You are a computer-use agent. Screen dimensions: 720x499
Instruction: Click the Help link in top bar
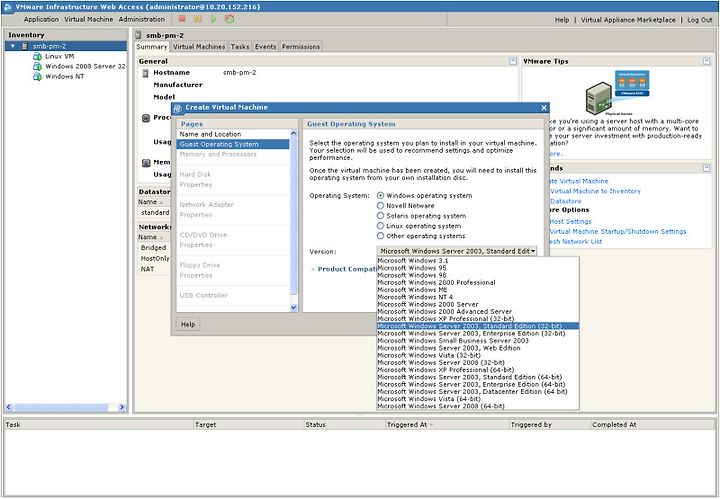[562, 20]
